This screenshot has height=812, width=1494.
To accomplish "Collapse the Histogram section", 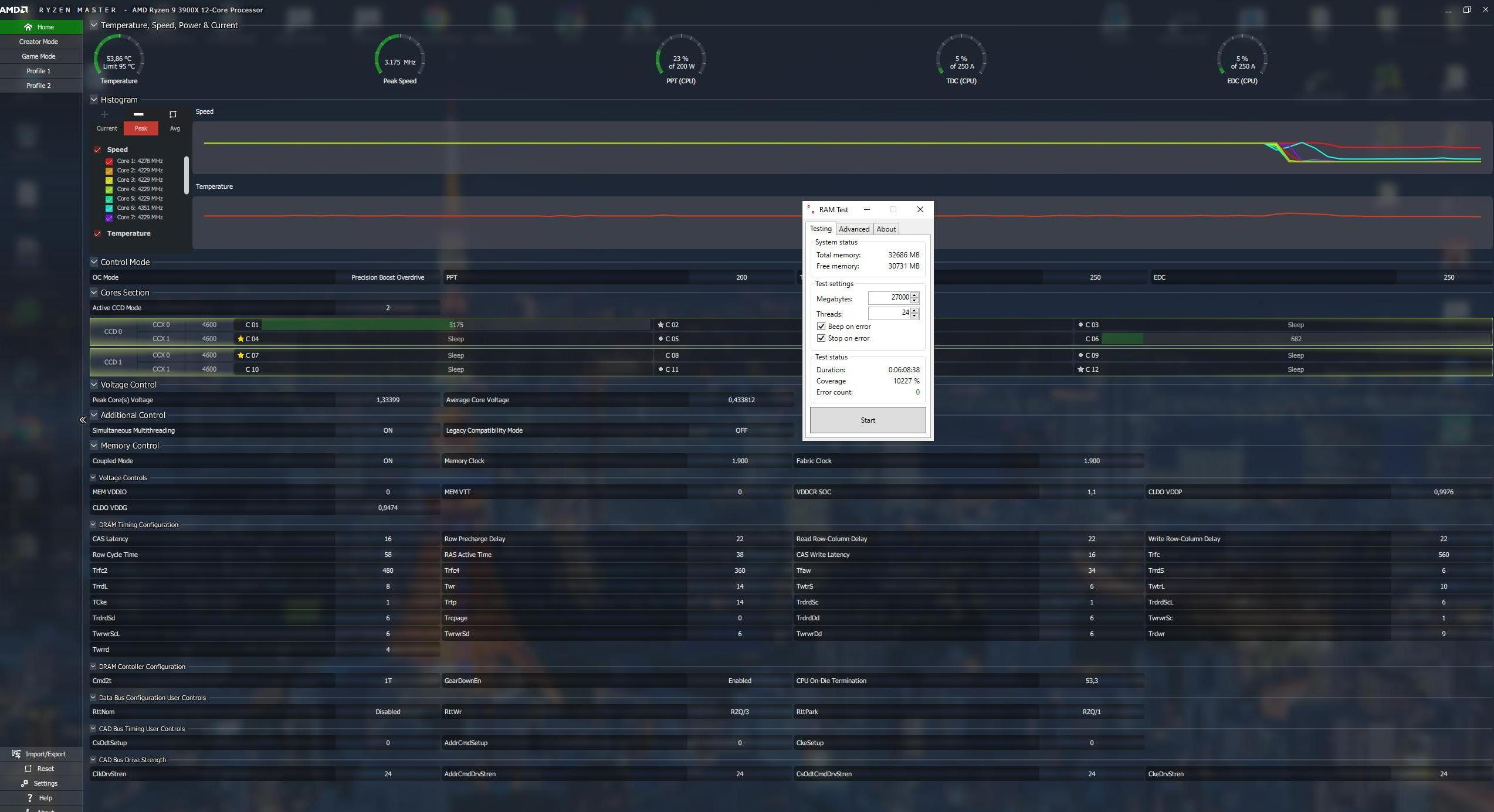I will 94,100.
